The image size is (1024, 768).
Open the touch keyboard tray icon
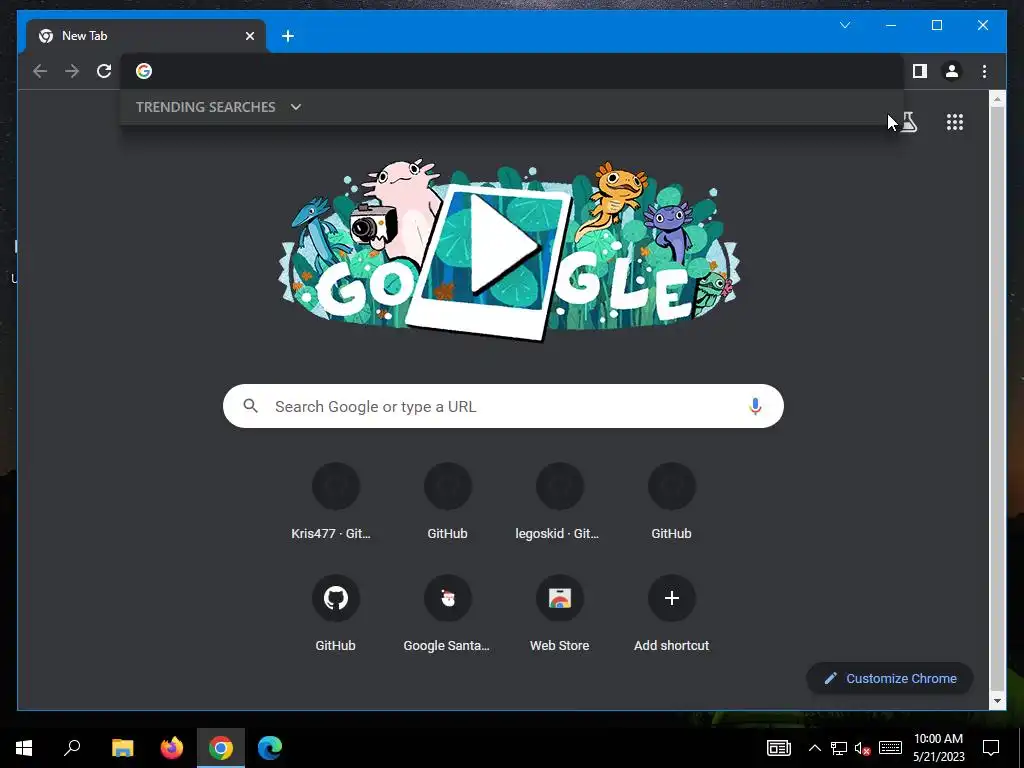pos(890,748)
